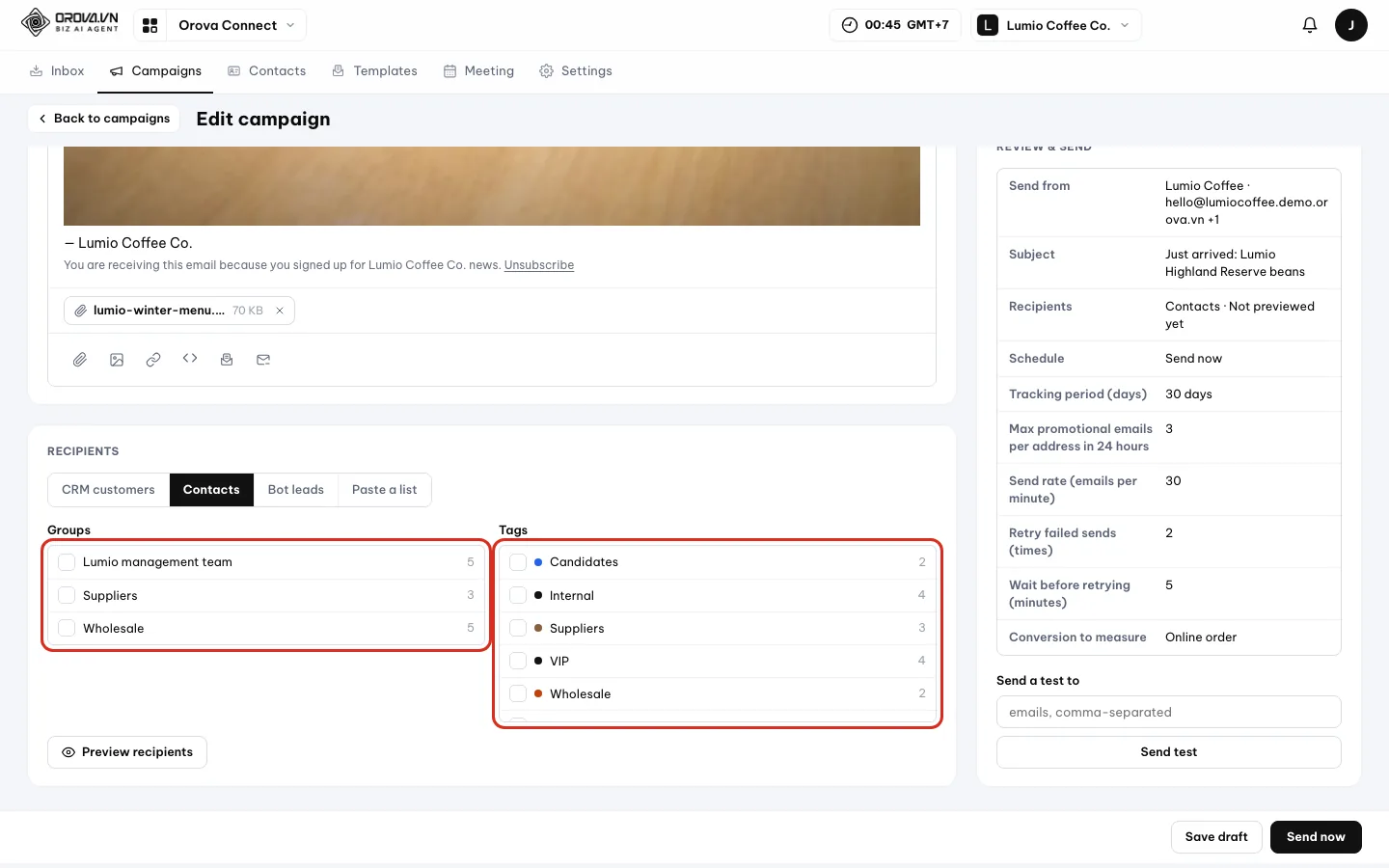Open Contacts in the top navigation
Image resolution: width=1389 pixels, height=868 pixels.
[266, 71]
